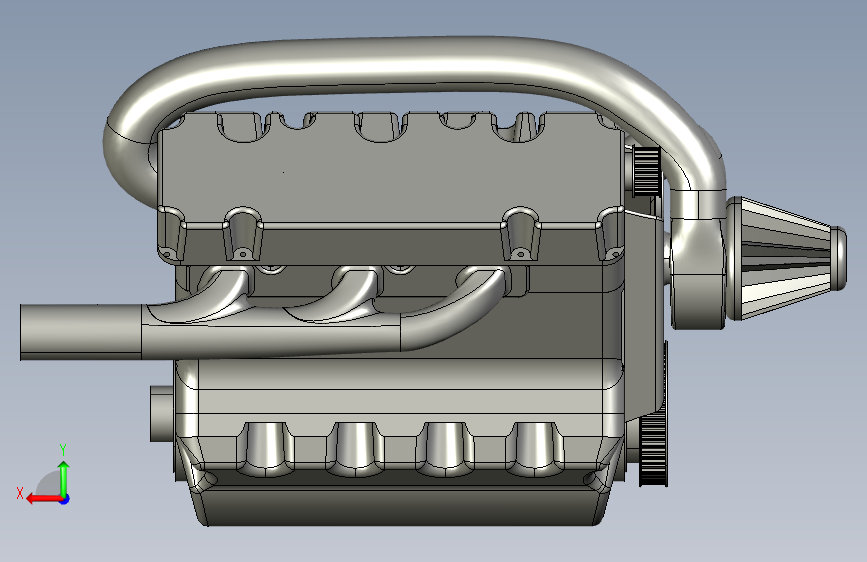The width and height of the screenshot is (867, 562).
Task: Select the straight exhaust outlet pipe end
Action: [81, 332]
